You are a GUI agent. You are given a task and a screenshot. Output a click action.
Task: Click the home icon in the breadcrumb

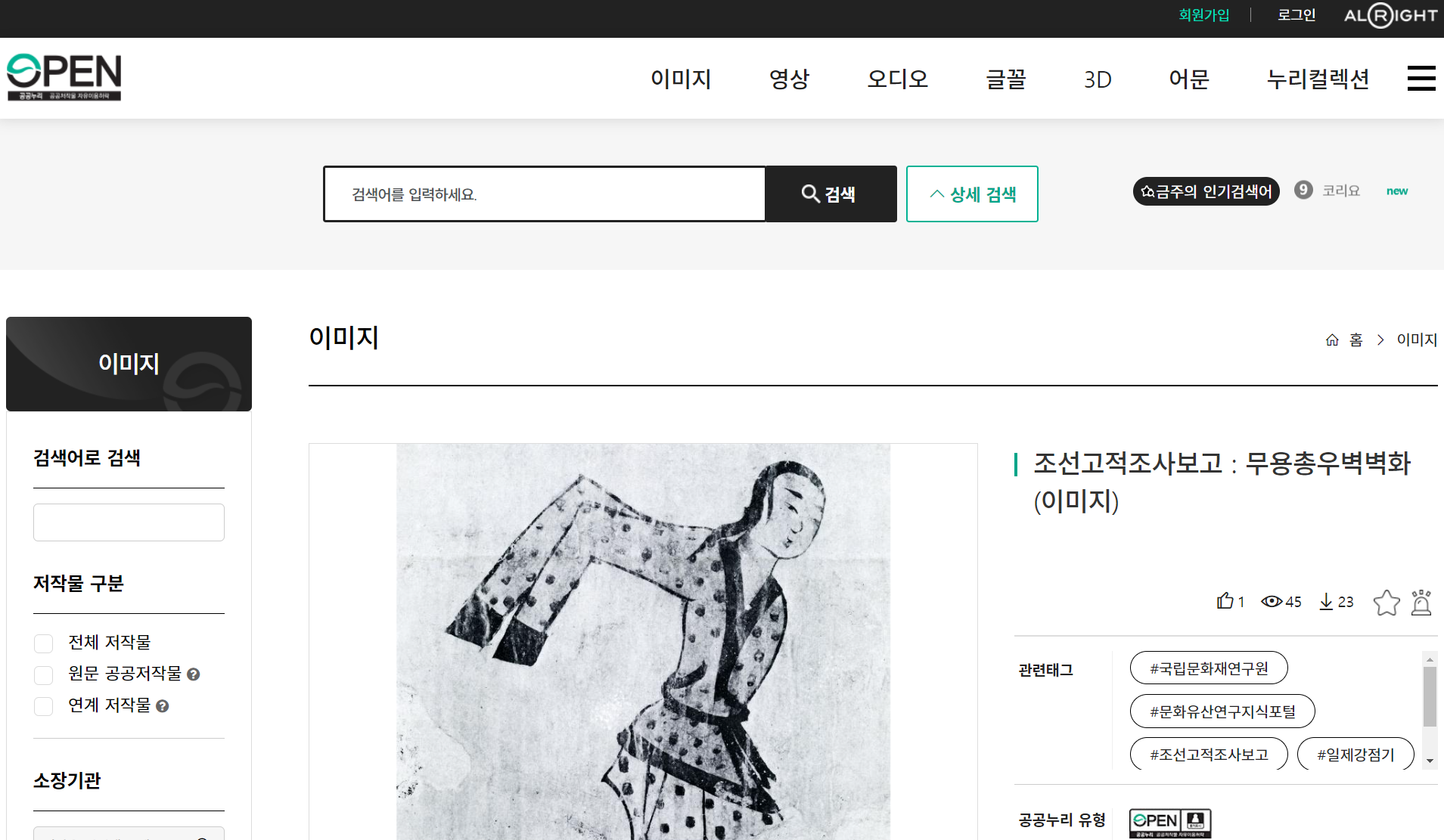pyautogui.click(x=1332, y=340)
